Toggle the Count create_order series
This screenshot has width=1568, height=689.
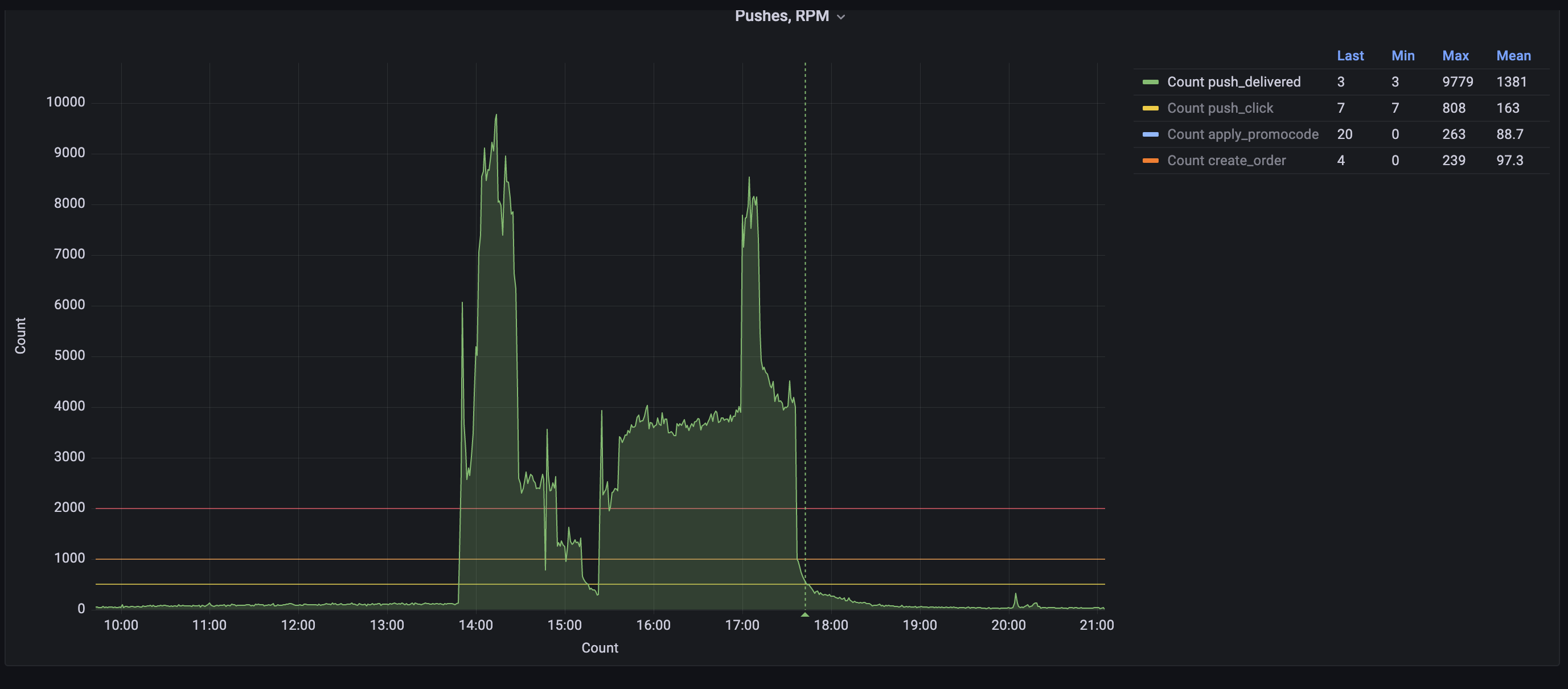pos(1226,160)
